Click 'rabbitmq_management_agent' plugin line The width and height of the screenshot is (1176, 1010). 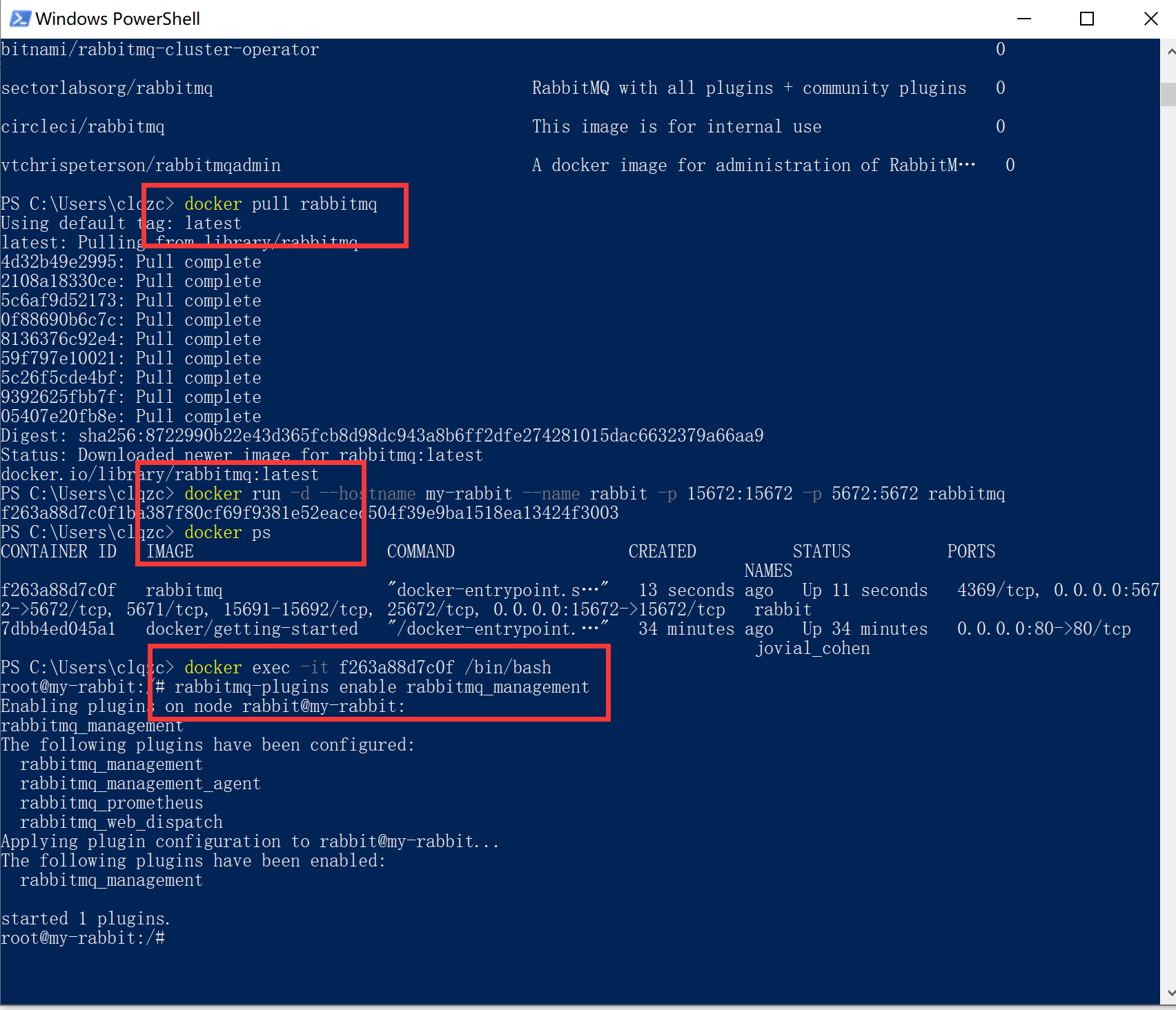tap(141, 784)
